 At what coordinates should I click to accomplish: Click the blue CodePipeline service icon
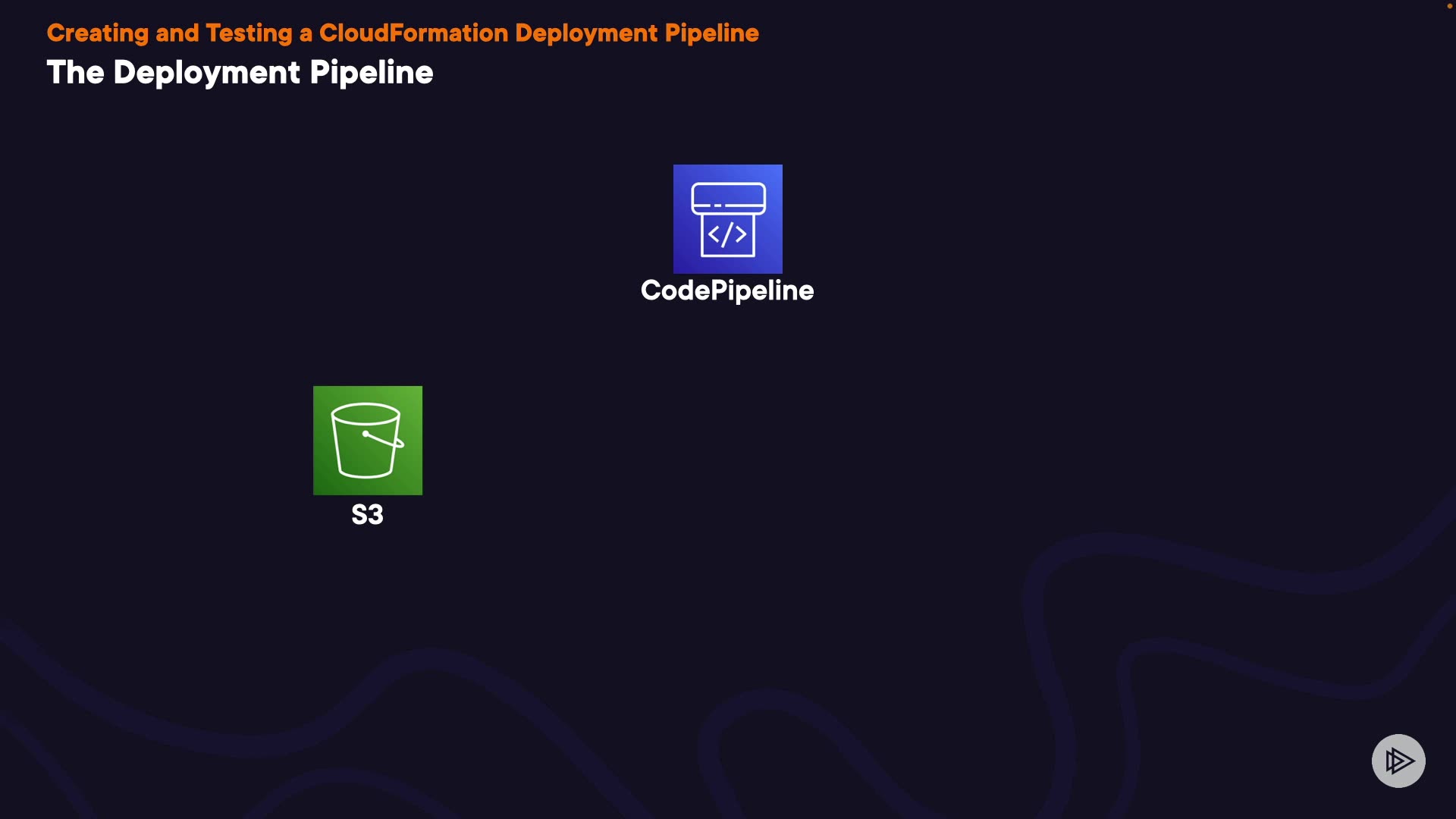pos(727,218)
